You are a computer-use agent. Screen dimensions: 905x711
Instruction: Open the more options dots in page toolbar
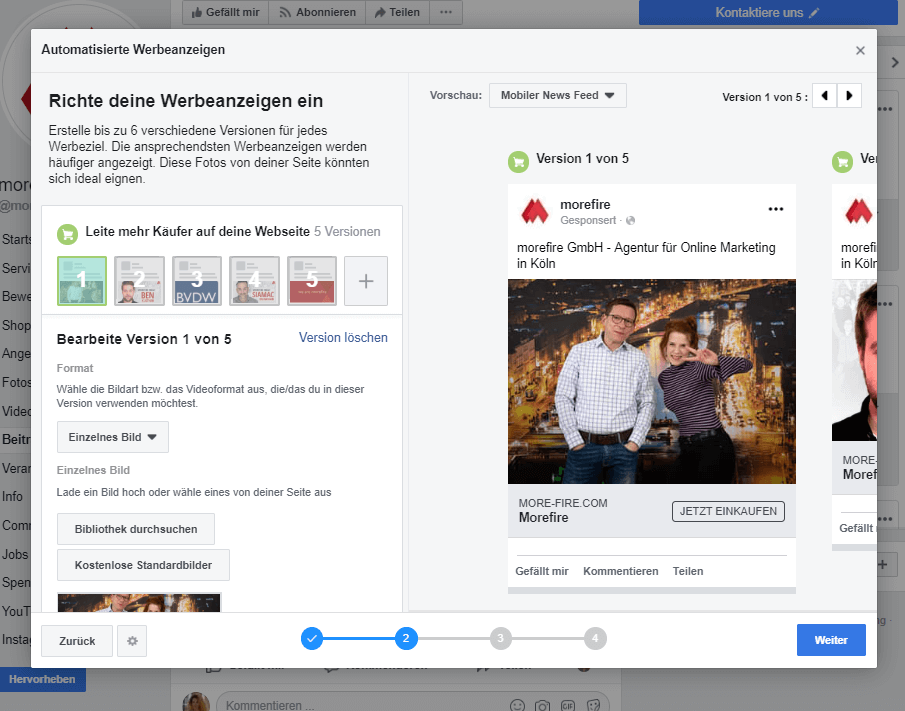click(446, 12)
